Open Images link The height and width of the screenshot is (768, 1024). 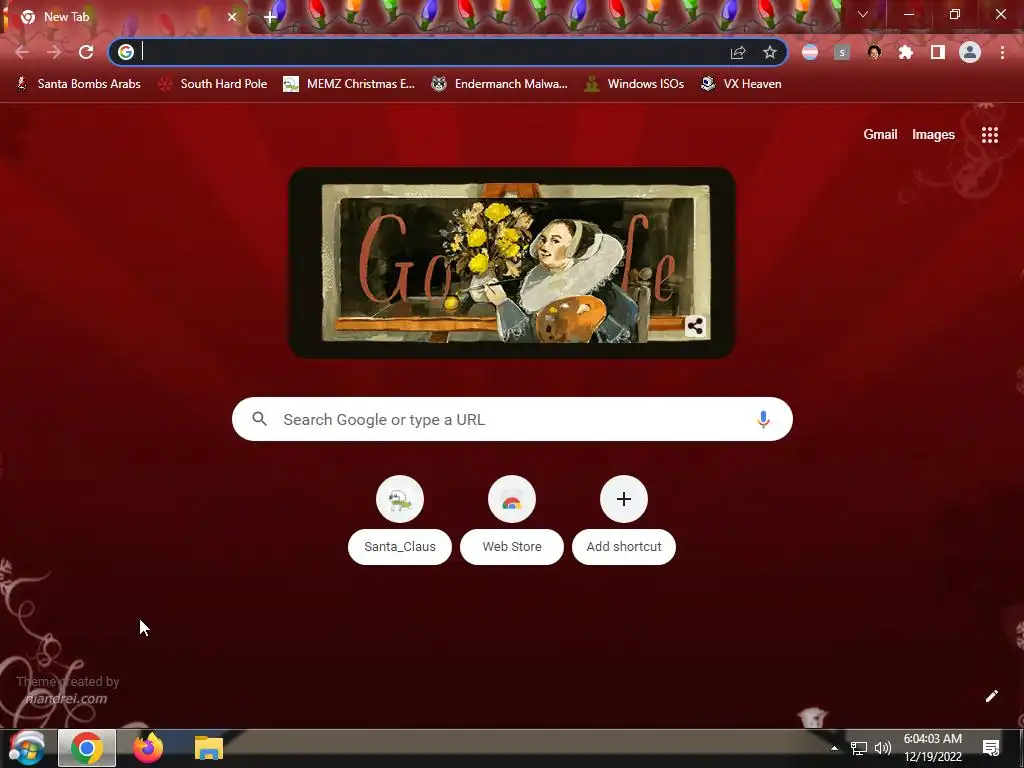coord(933,135)
